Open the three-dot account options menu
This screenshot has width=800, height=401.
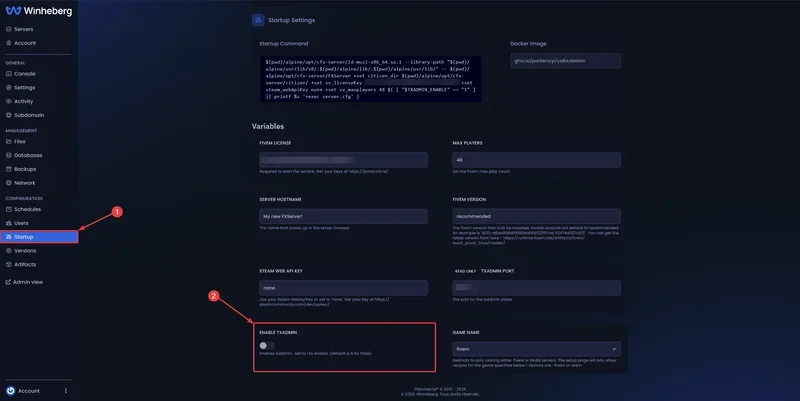click(x=65, y=391)
